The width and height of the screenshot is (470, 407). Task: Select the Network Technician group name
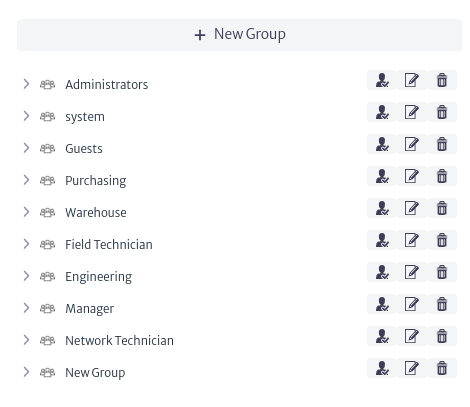point(120,341)
